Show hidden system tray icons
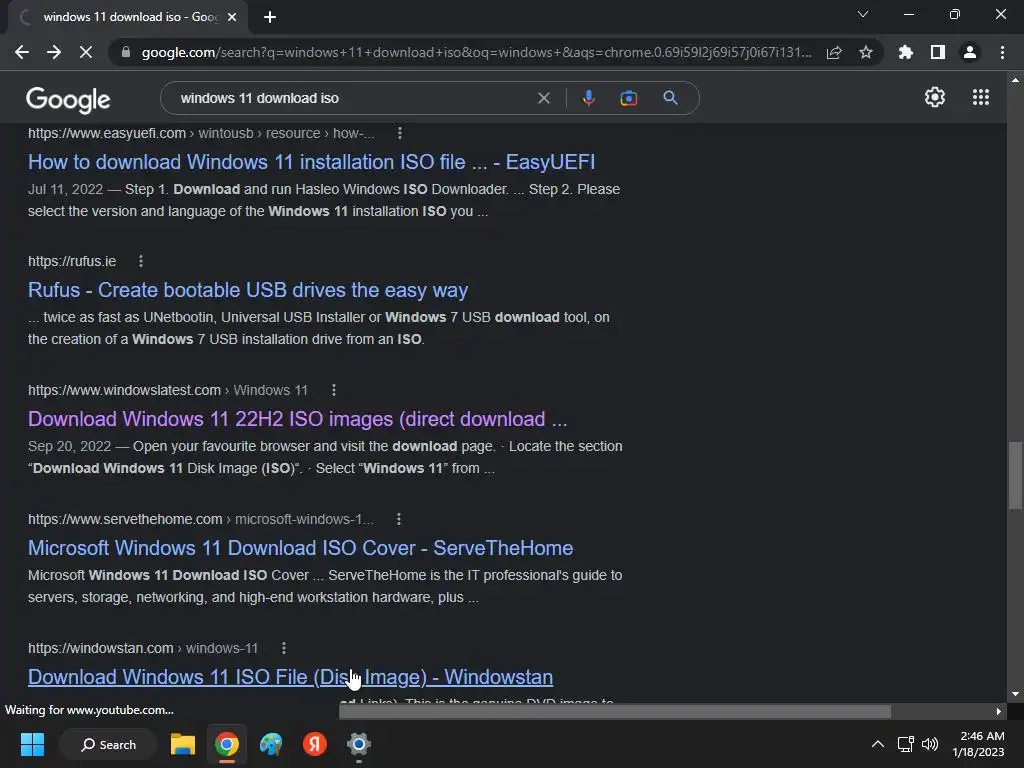 coord(878,744)
